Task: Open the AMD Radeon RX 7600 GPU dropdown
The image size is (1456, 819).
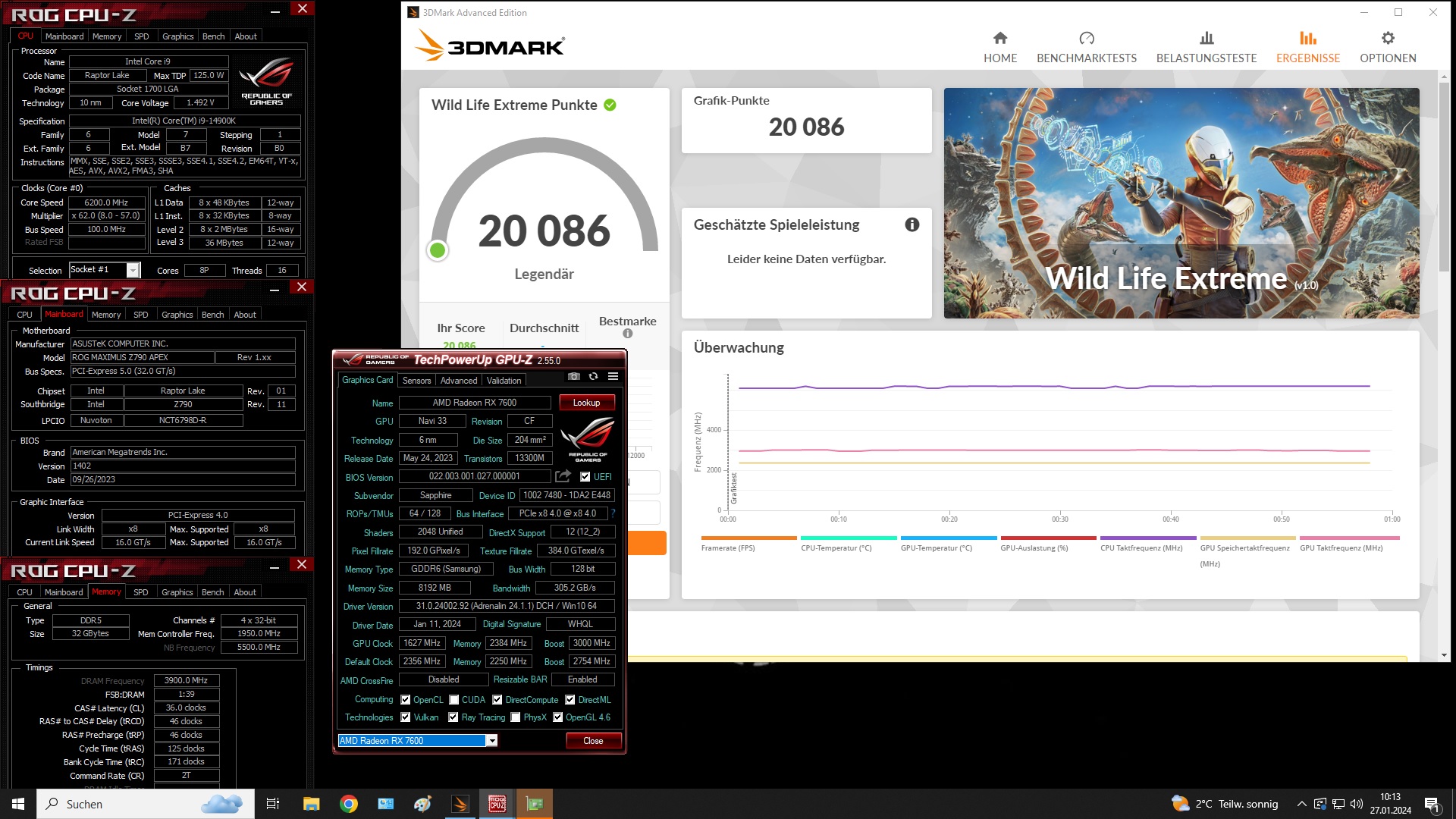Action: (492, 741)
